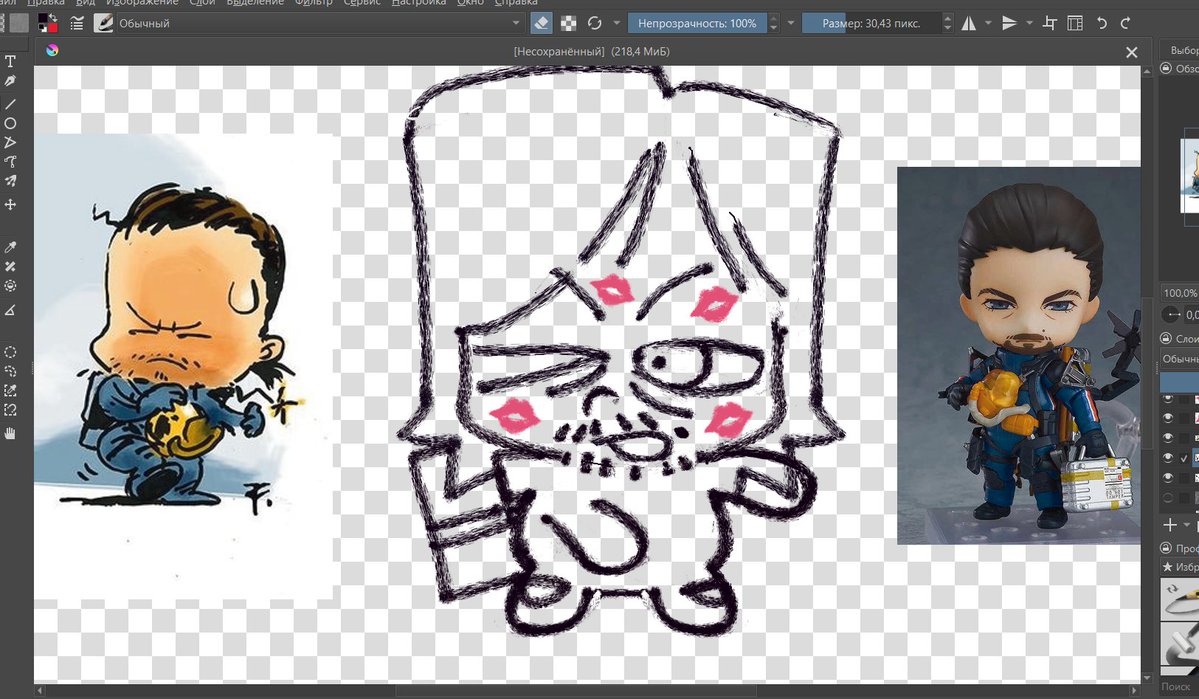Toggle vertical mirror painting

coord(1009,24)
